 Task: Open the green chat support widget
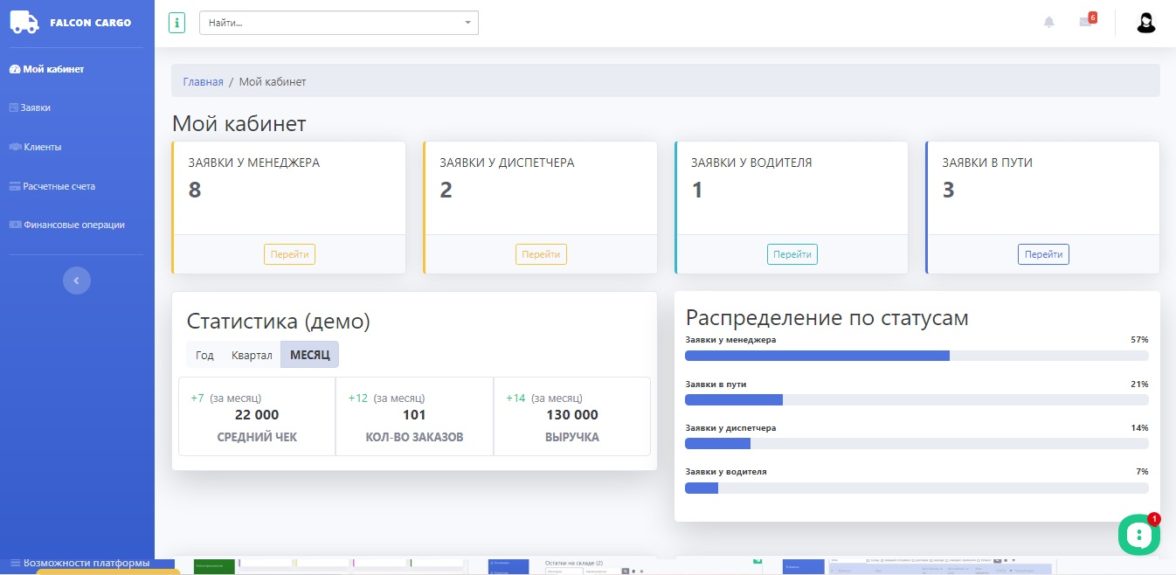pyautogui.click(x=1137, y=535)
